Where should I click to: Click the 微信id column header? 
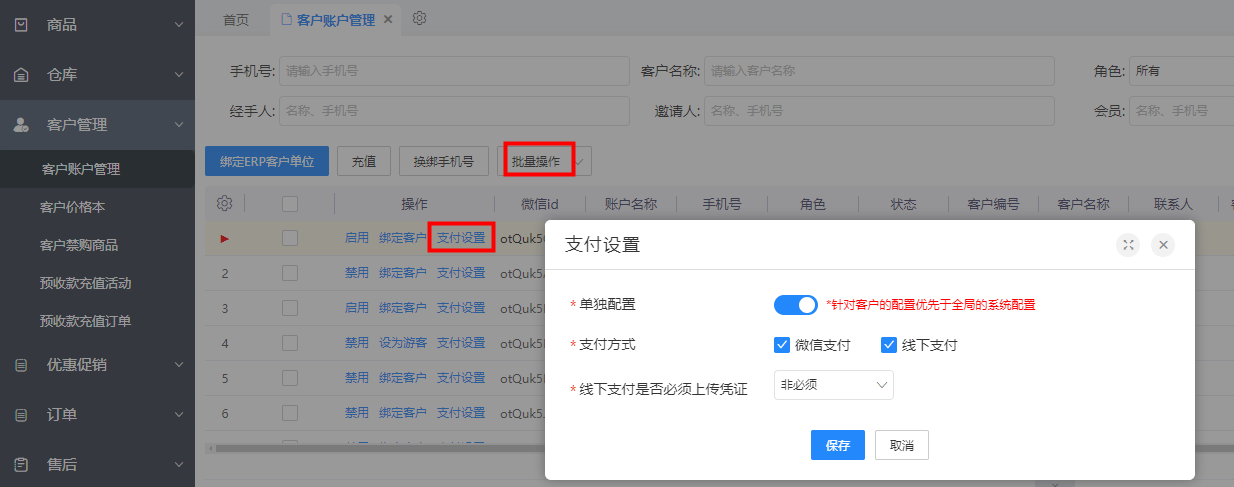pos(539,204)
